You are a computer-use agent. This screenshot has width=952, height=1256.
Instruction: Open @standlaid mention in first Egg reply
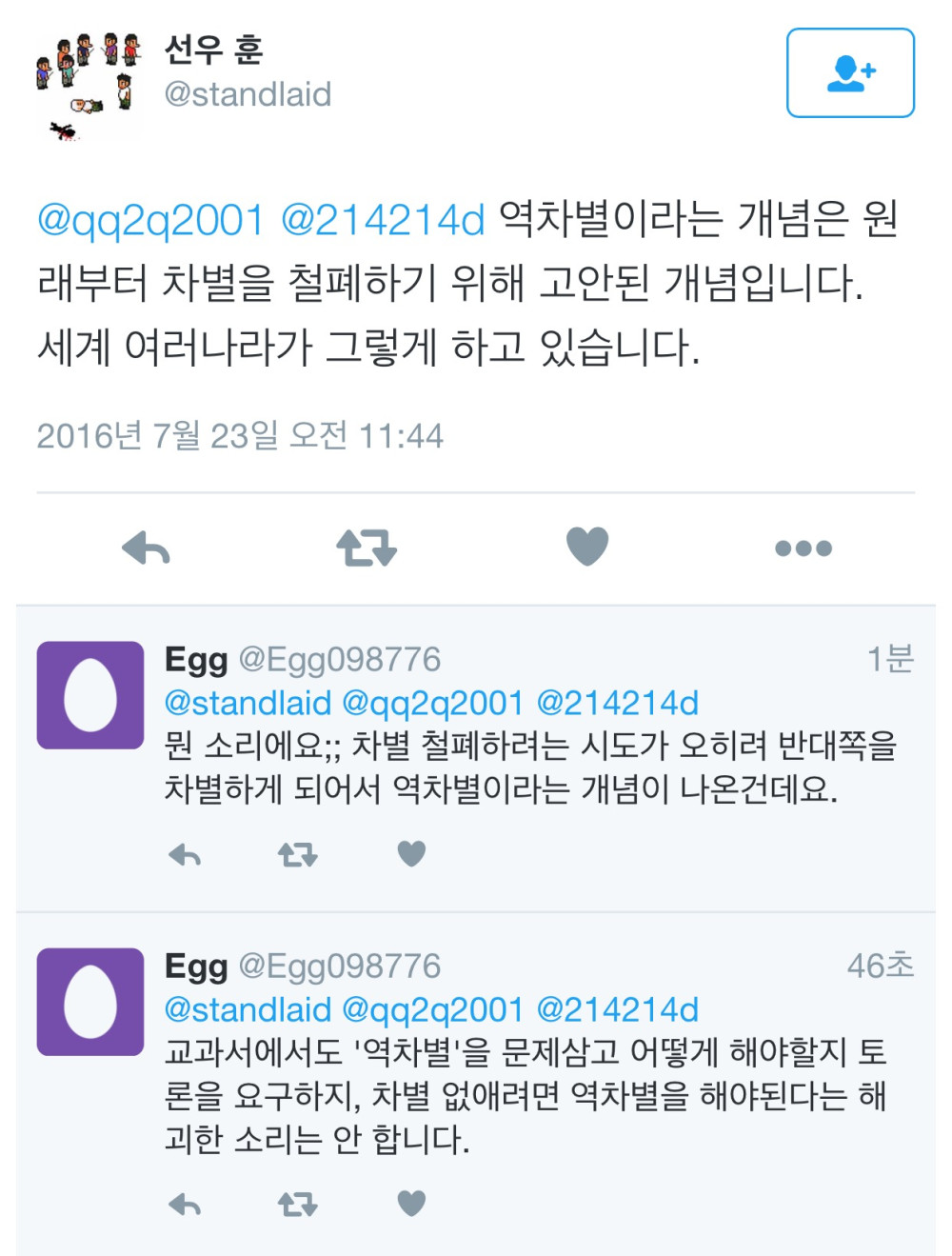[248, 703]
